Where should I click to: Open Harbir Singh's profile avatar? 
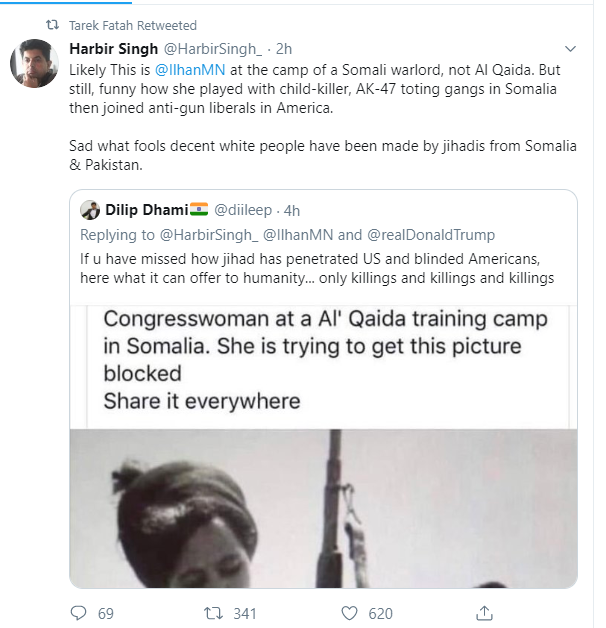(33, 63)
